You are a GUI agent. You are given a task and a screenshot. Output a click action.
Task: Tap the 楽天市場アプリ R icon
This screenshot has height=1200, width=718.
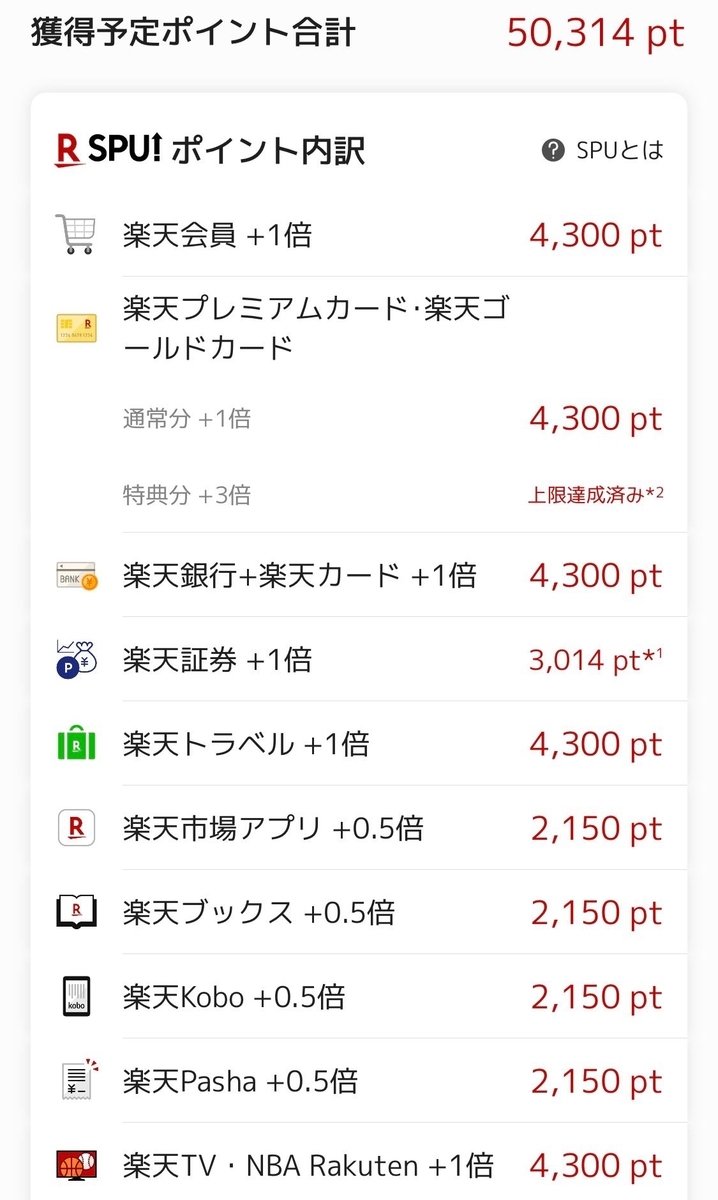click(75, 828)
